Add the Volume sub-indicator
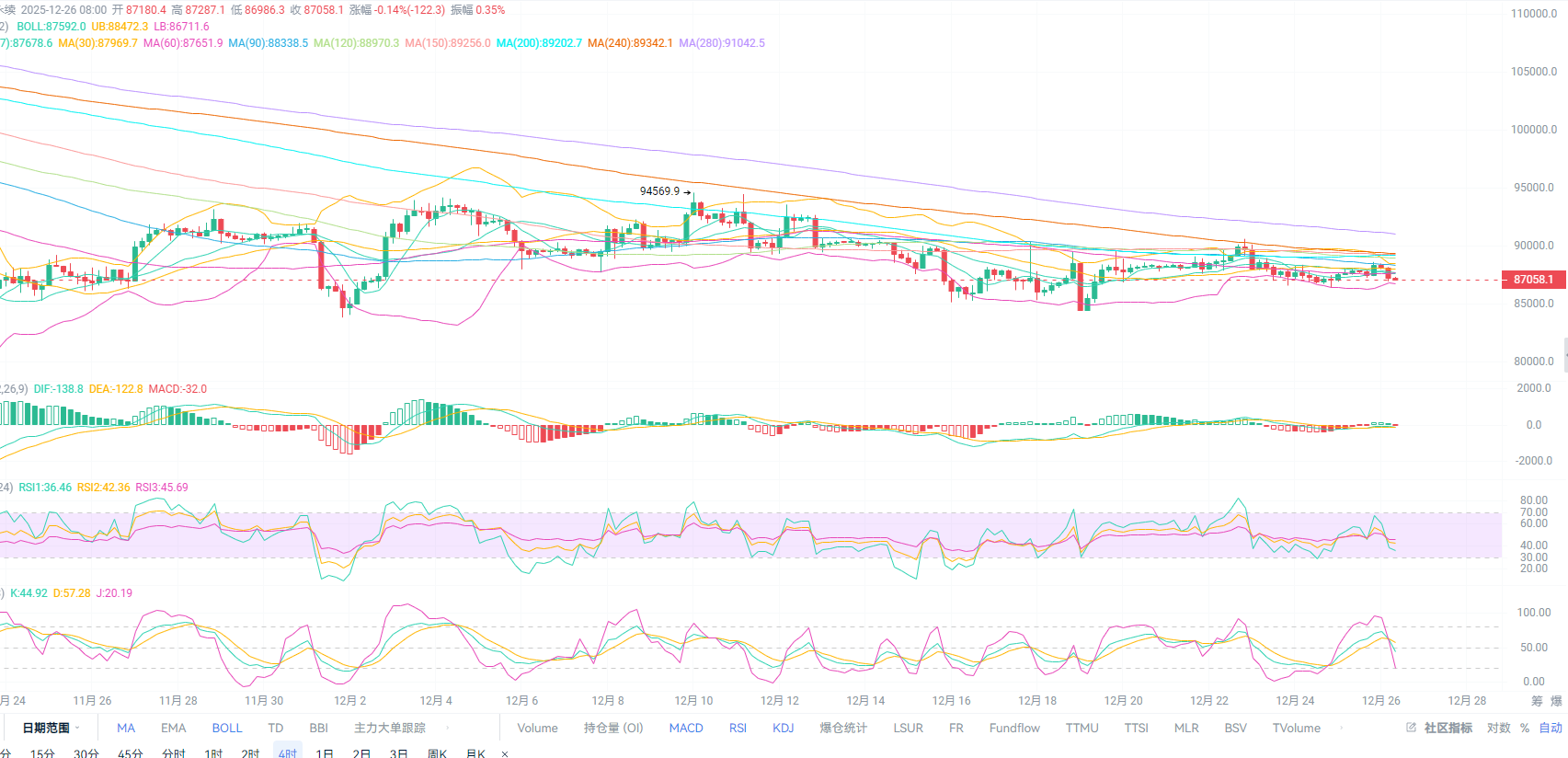1568x758 pixels. (537, 728)
